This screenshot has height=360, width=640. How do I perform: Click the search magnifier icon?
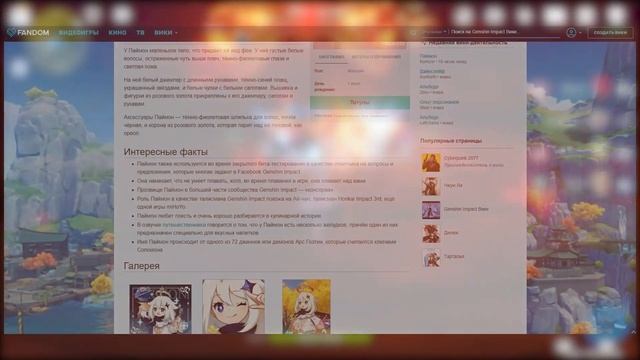point(413,32)
